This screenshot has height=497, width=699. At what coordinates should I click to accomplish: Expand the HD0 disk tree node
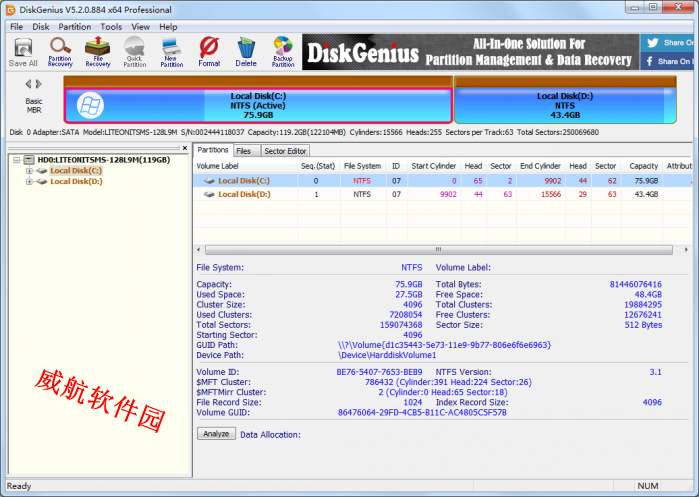(17, 160)
